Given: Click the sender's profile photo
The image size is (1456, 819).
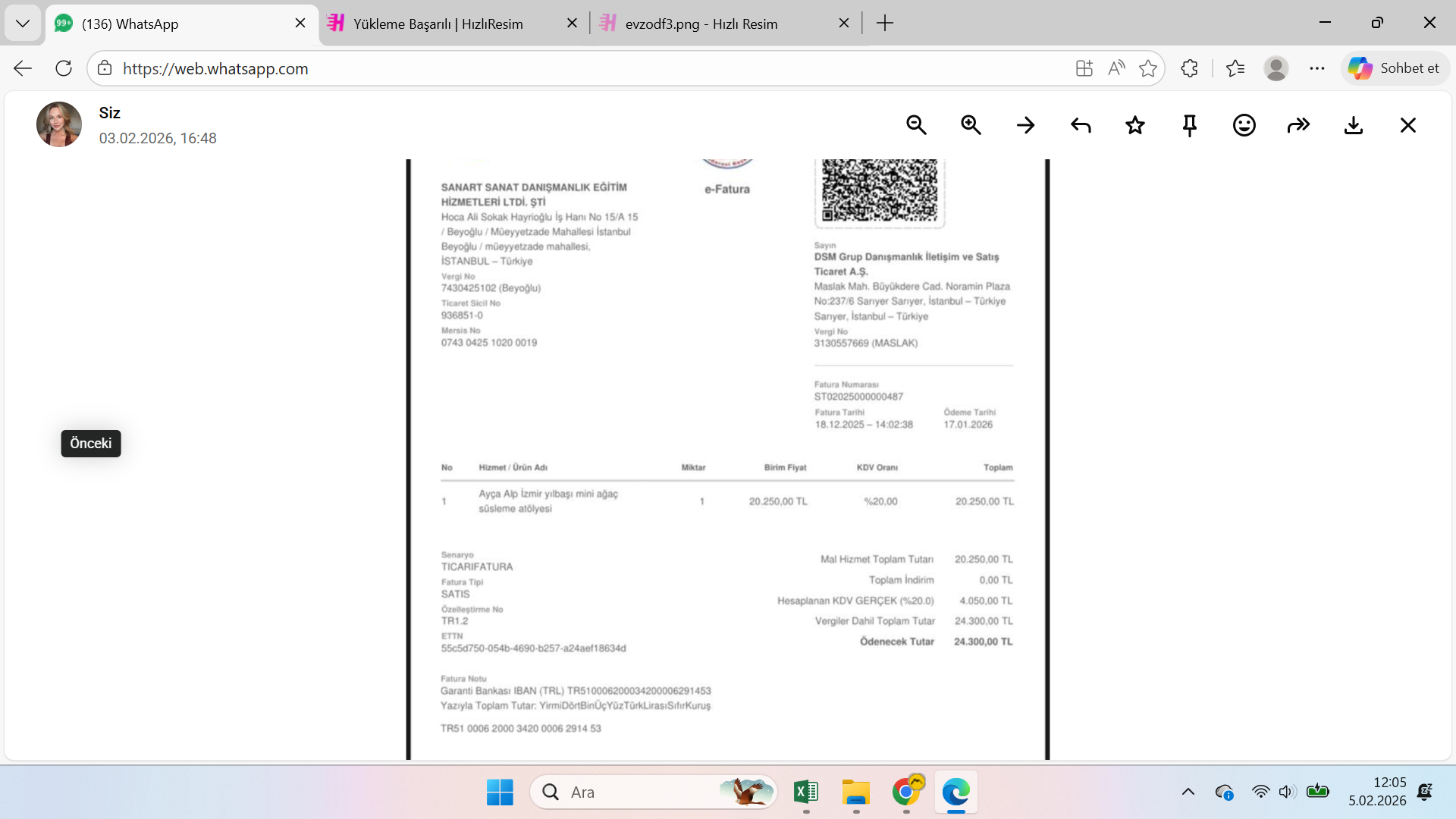Looking at the screenshot, I should point(59,124).
